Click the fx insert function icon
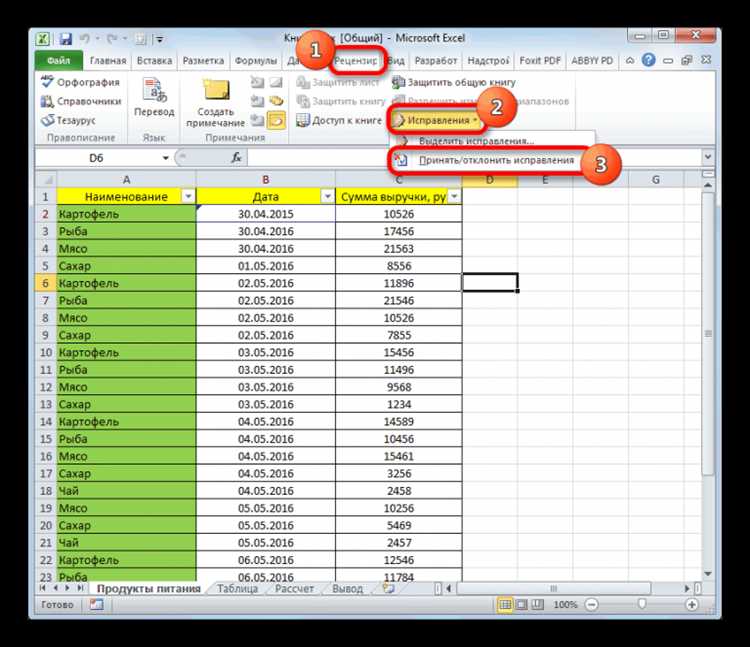Screen dimensions: 750x647 (x=236, y=157)
